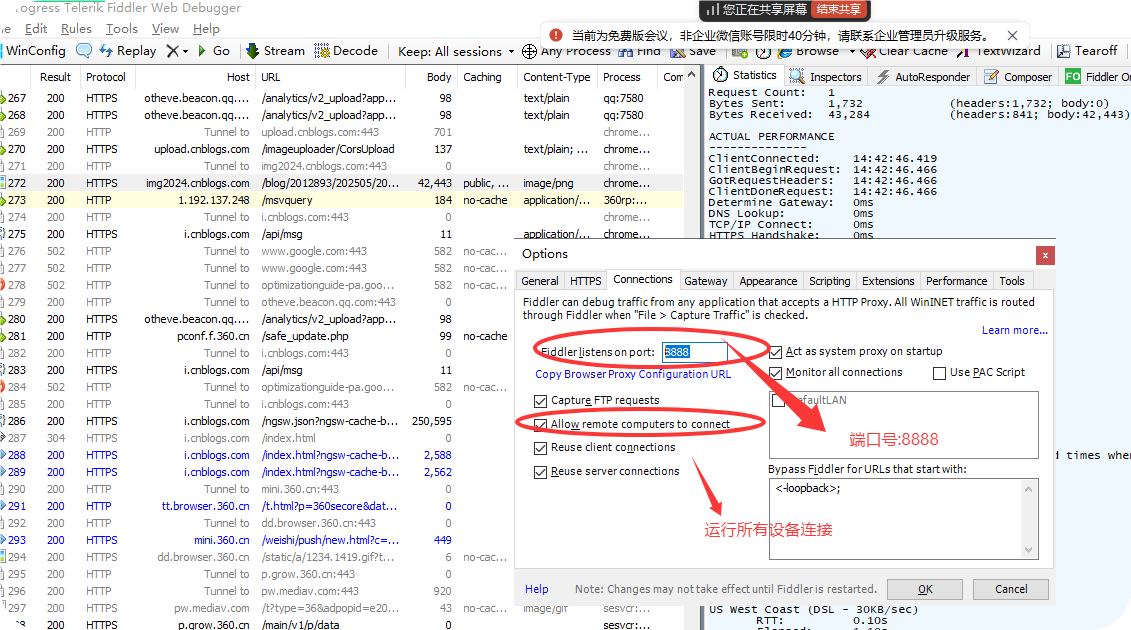This screenshot has height=630, width=1131.
Task: Enable Use PAC Script checkbox
Action: coord(939,373)
